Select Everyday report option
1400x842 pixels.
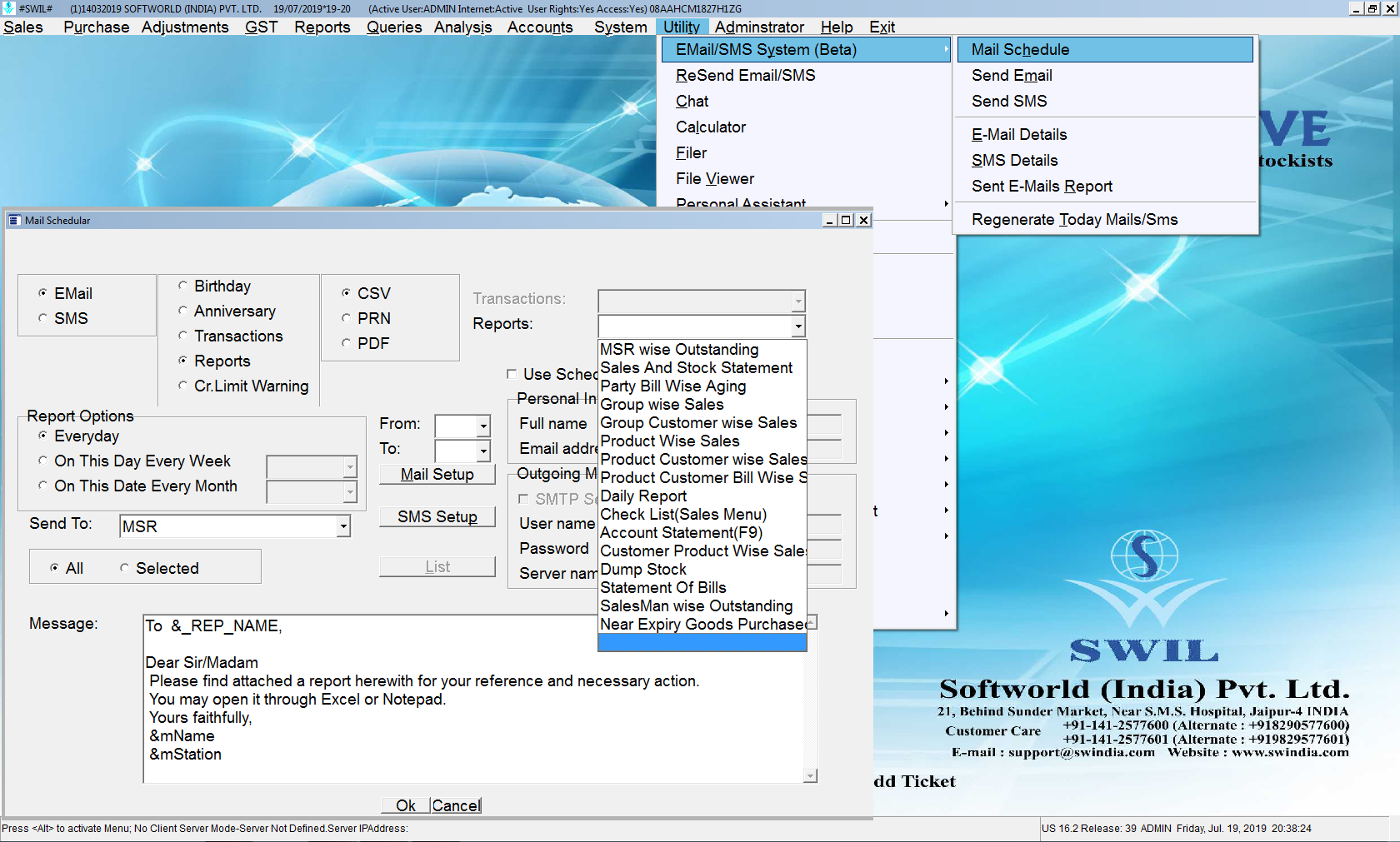click(42, 436)
